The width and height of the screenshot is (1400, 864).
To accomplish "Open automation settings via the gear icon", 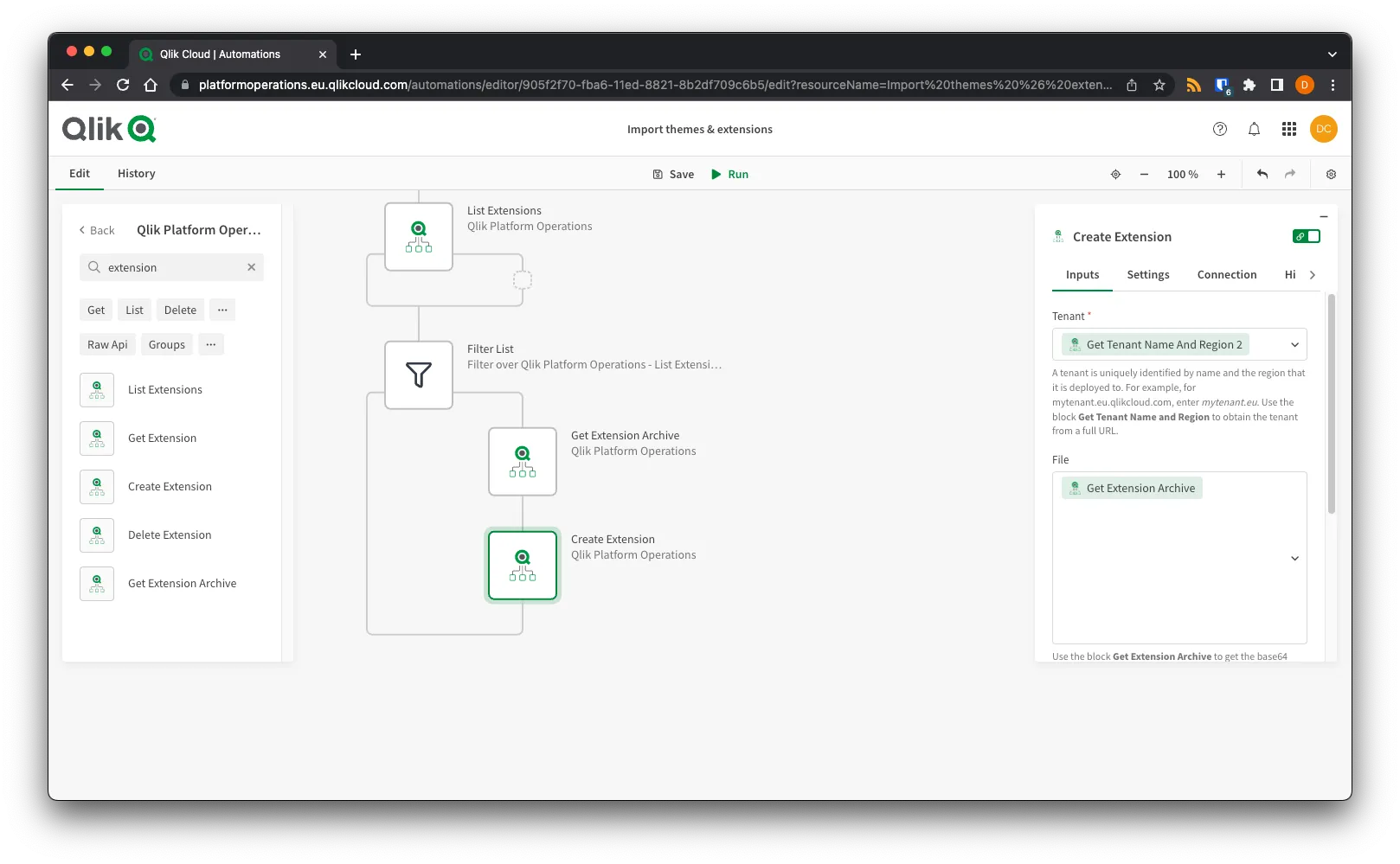I will click(1331, 174).
